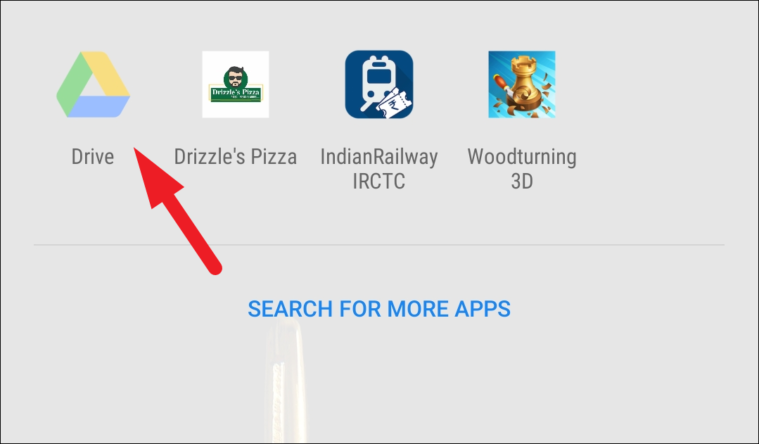Tap the "IndianRailway" label text
Screen dimensions: 759x444
click(x=379, y=157)
